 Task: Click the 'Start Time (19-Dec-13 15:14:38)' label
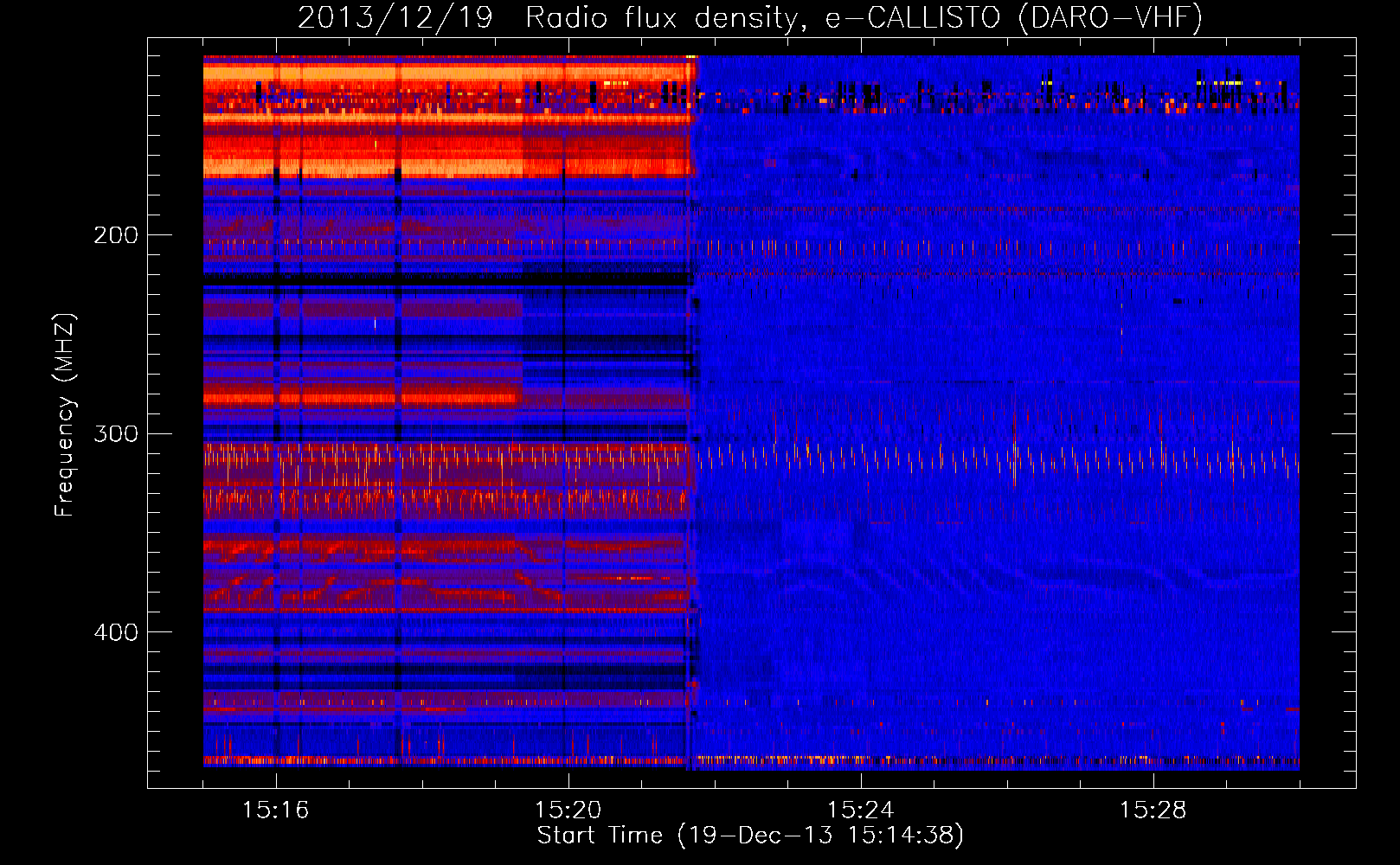[x=750, y=836]
